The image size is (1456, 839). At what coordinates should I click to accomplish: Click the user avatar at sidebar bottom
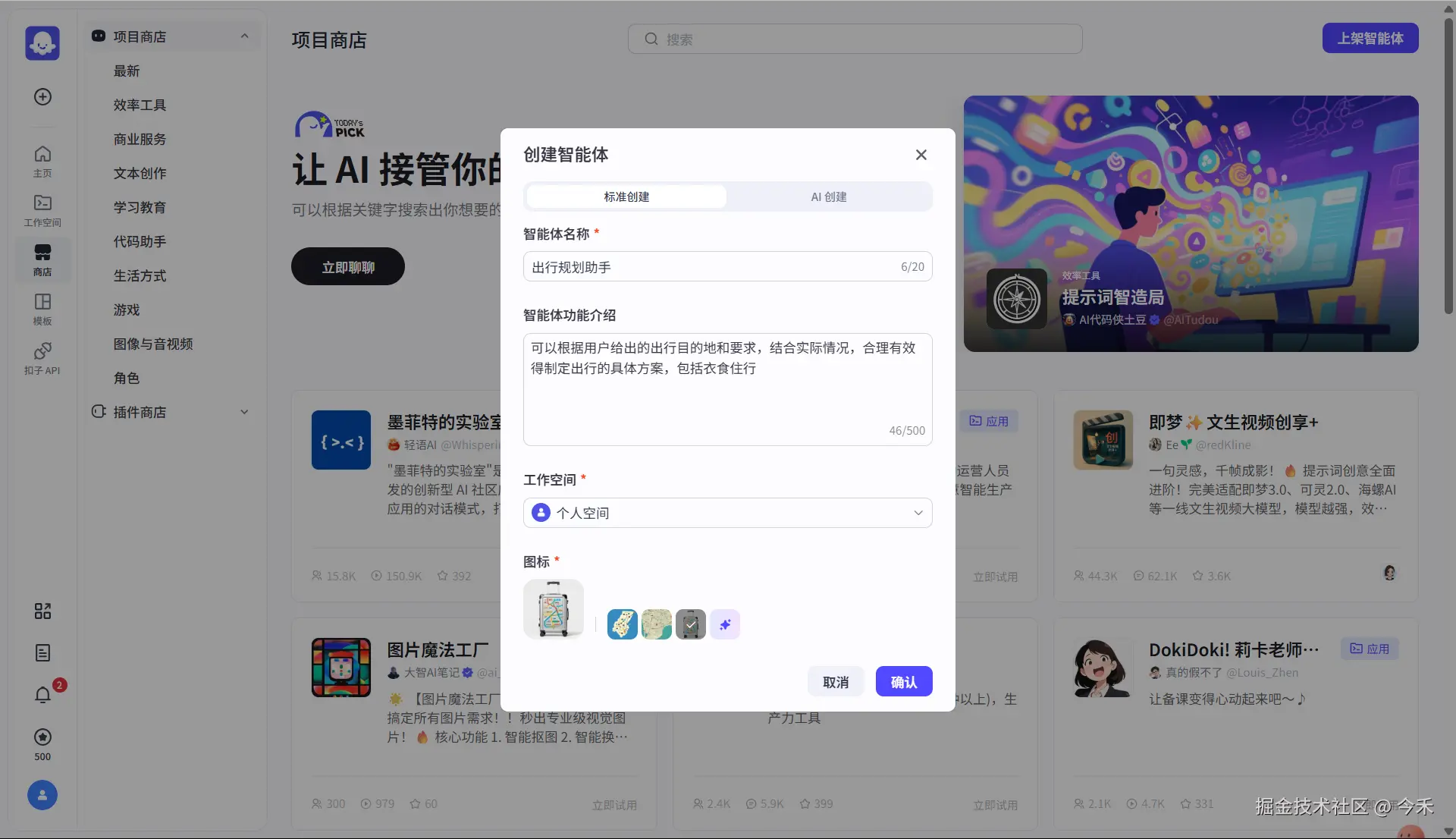click(42, 795)
